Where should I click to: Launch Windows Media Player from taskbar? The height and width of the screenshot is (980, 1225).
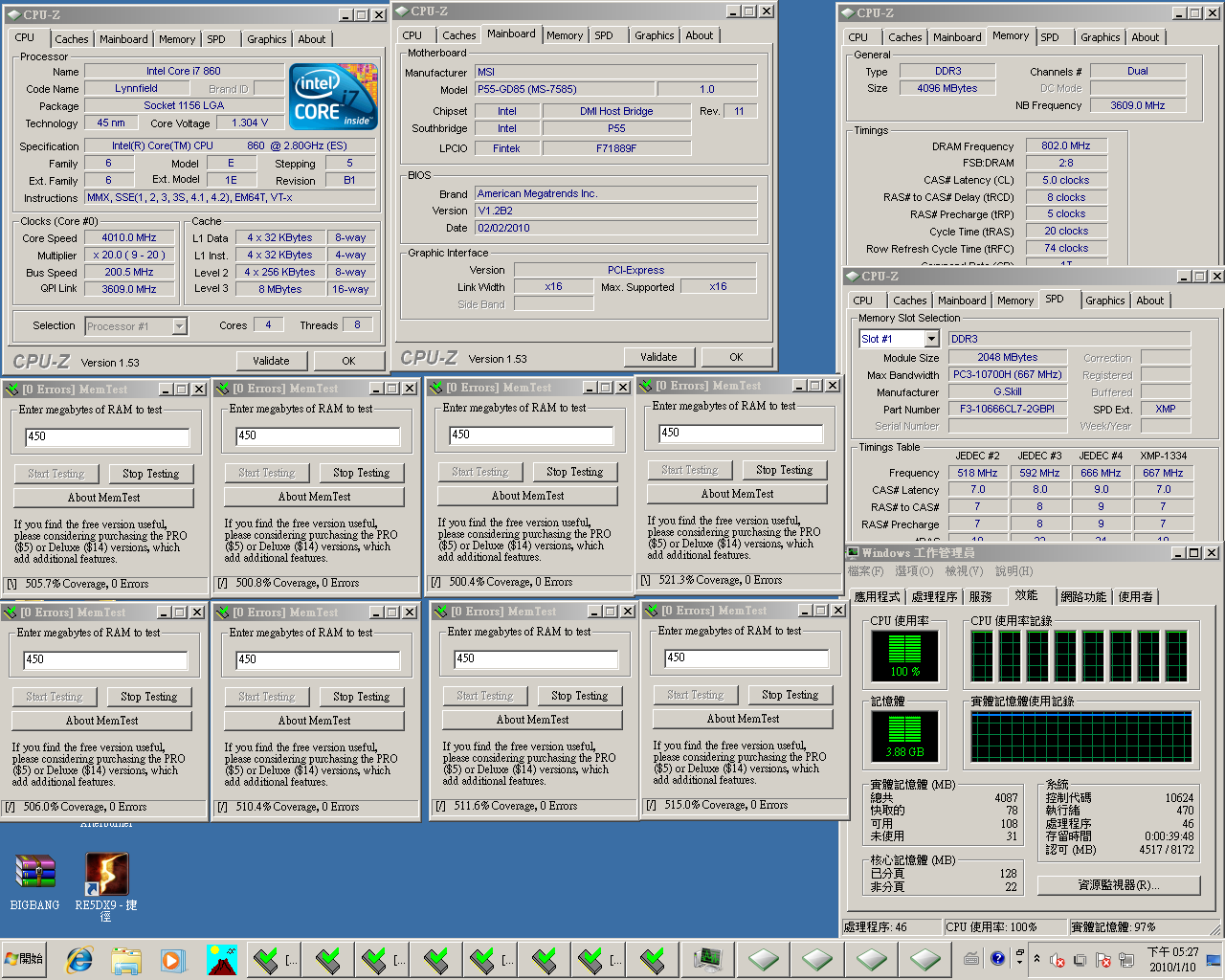pyautogui.click(x=171, y=959)
